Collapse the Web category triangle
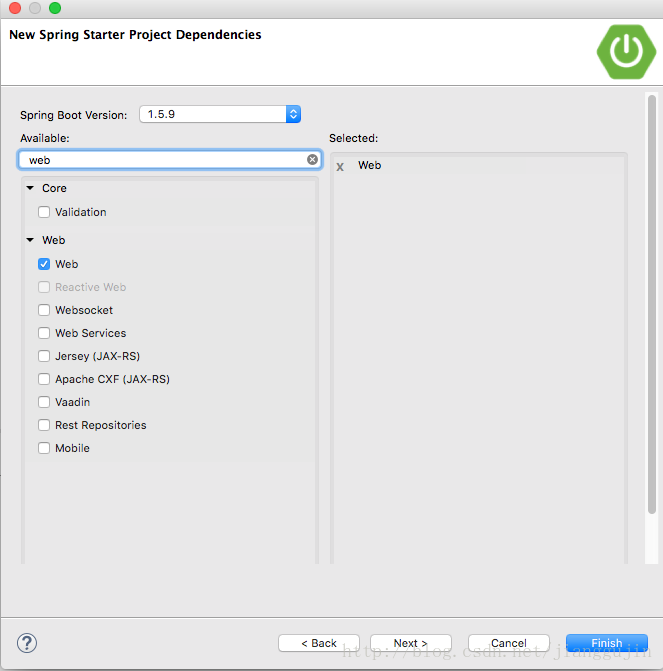663x671 pixels. [30, 240]
